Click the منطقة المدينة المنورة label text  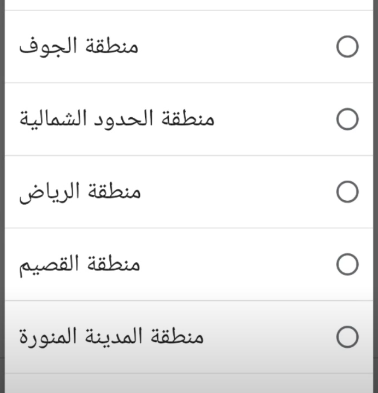(111, 337)
